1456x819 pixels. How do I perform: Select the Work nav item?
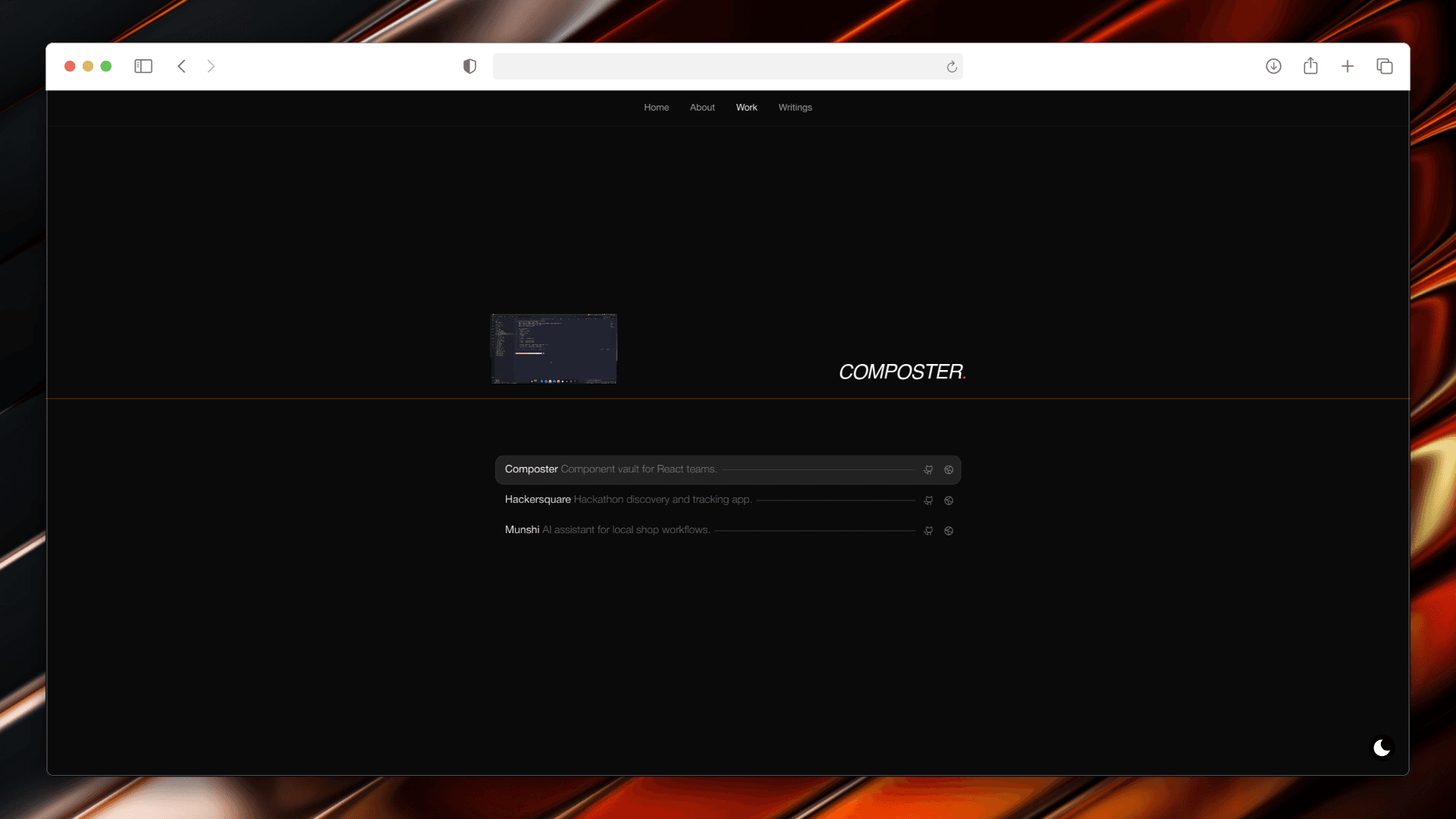746,108
